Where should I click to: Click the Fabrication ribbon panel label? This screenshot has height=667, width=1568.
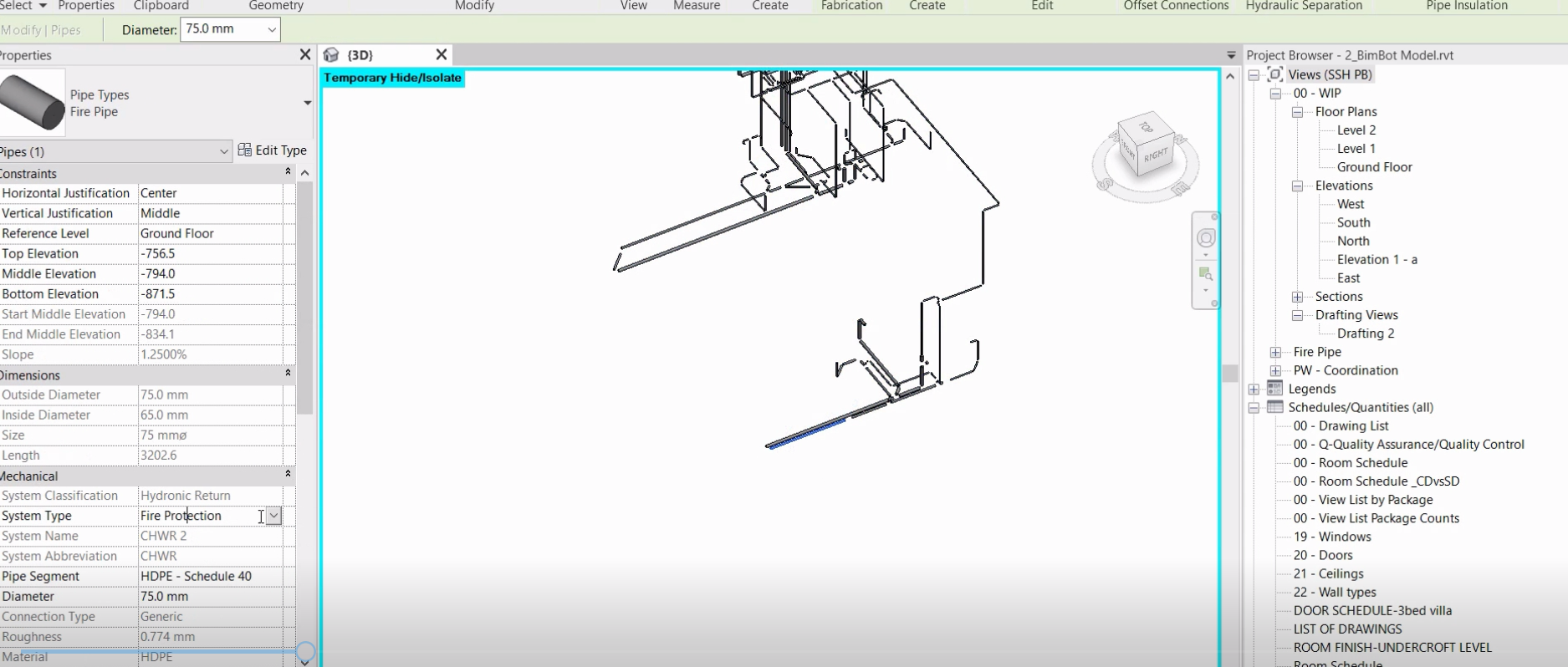pos(851,6)
